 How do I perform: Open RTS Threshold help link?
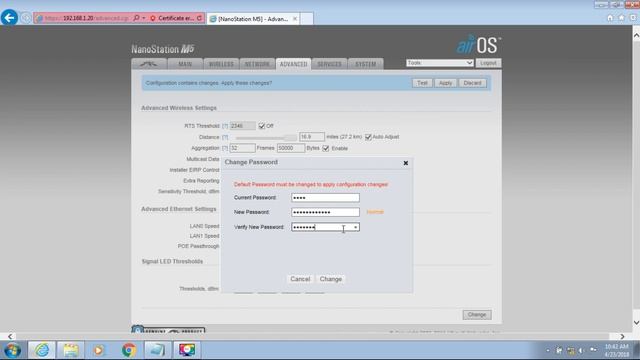click(x=225, y=126)
